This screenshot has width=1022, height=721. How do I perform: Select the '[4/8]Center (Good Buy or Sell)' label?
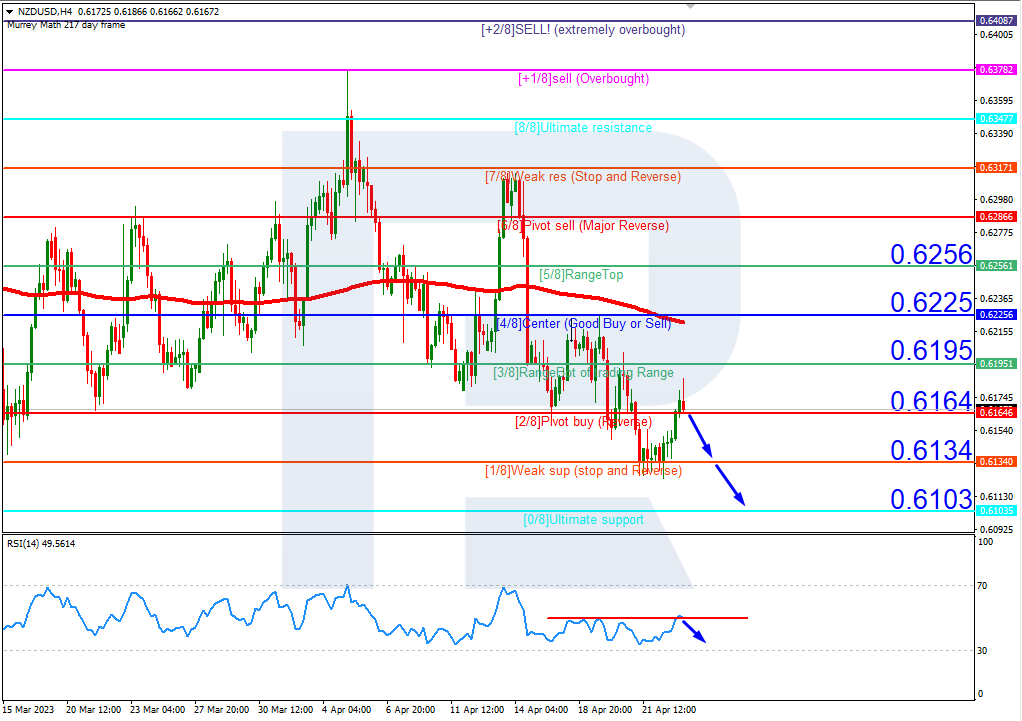click(x=582, y=323)
